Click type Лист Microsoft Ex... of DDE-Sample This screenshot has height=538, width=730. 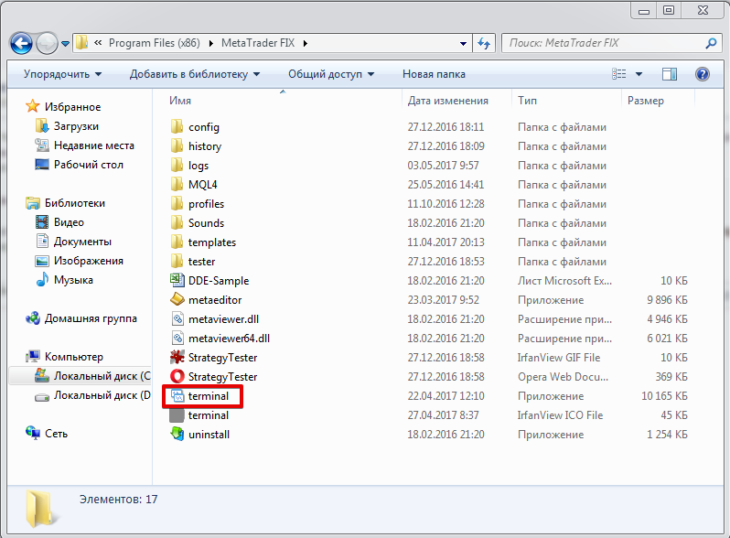(565, 281)
